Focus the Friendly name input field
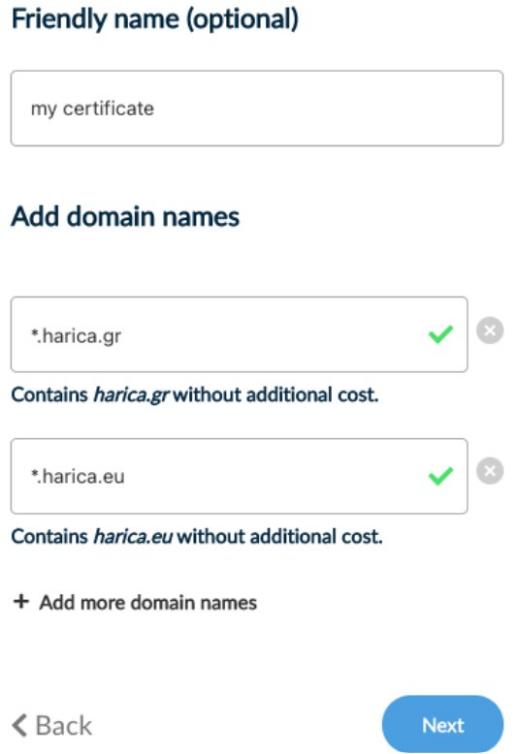This screenshot has width=516, height=754. click(257, 108)
